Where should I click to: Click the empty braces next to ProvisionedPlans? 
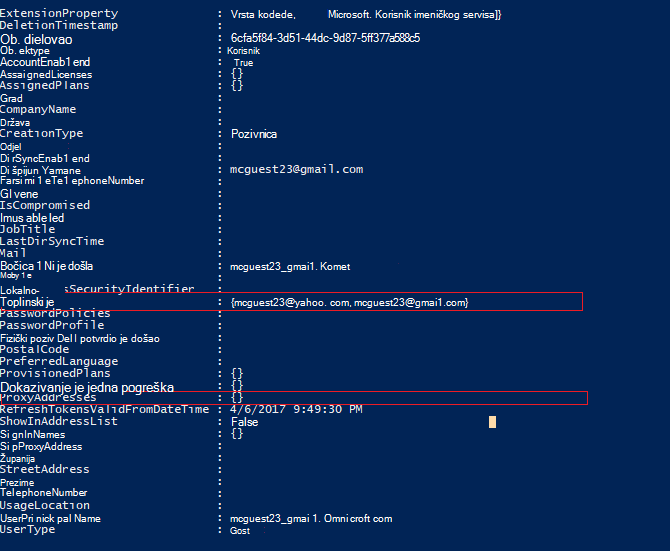237,373
